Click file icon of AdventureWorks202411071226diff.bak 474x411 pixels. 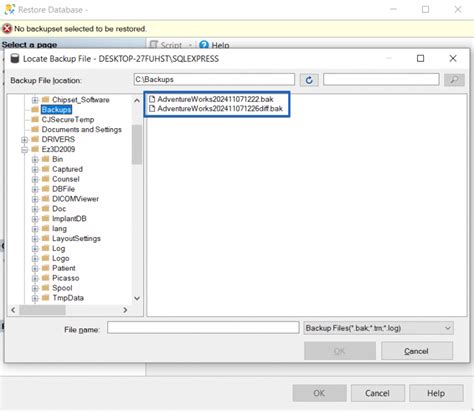click(152, 109)
